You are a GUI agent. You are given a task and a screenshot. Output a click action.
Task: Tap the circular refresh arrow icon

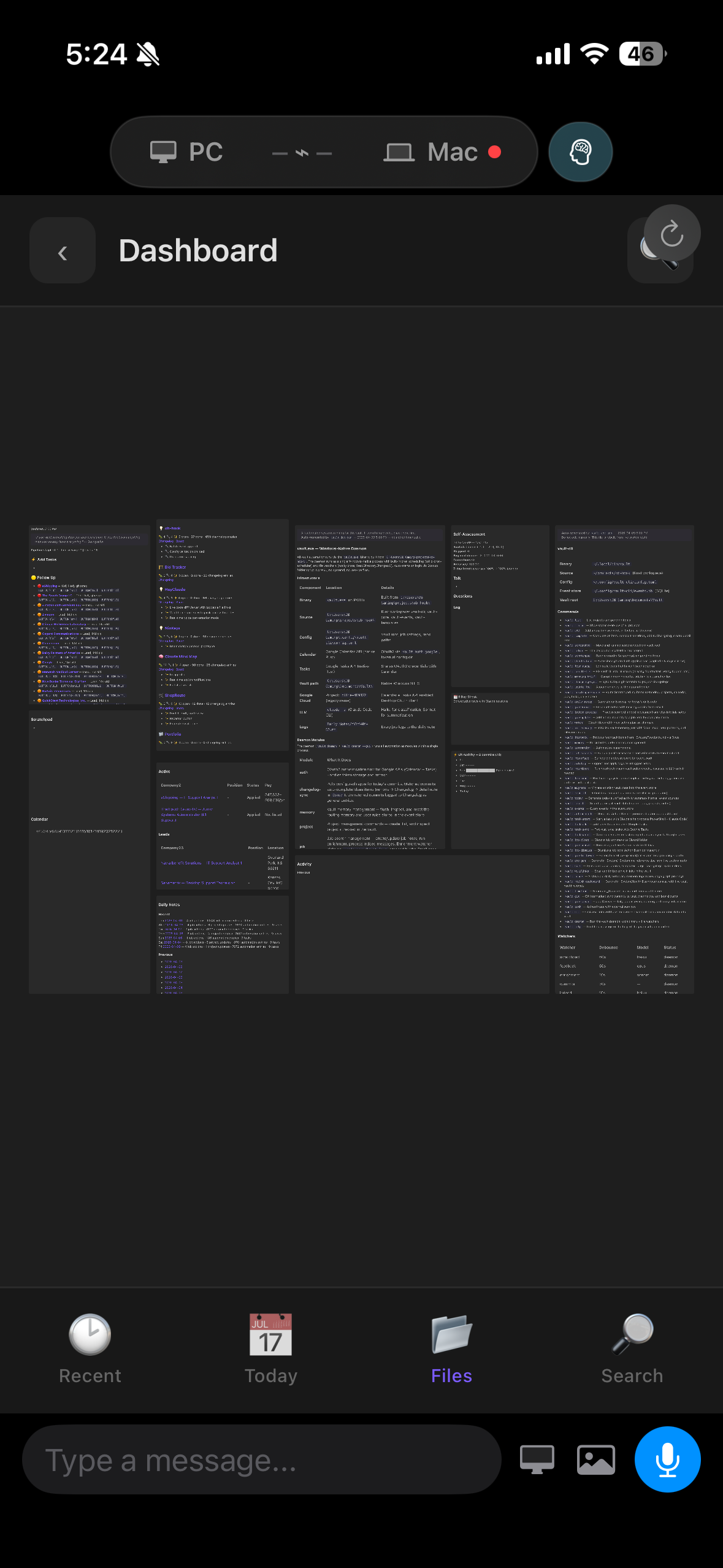[x=672, y=233]
